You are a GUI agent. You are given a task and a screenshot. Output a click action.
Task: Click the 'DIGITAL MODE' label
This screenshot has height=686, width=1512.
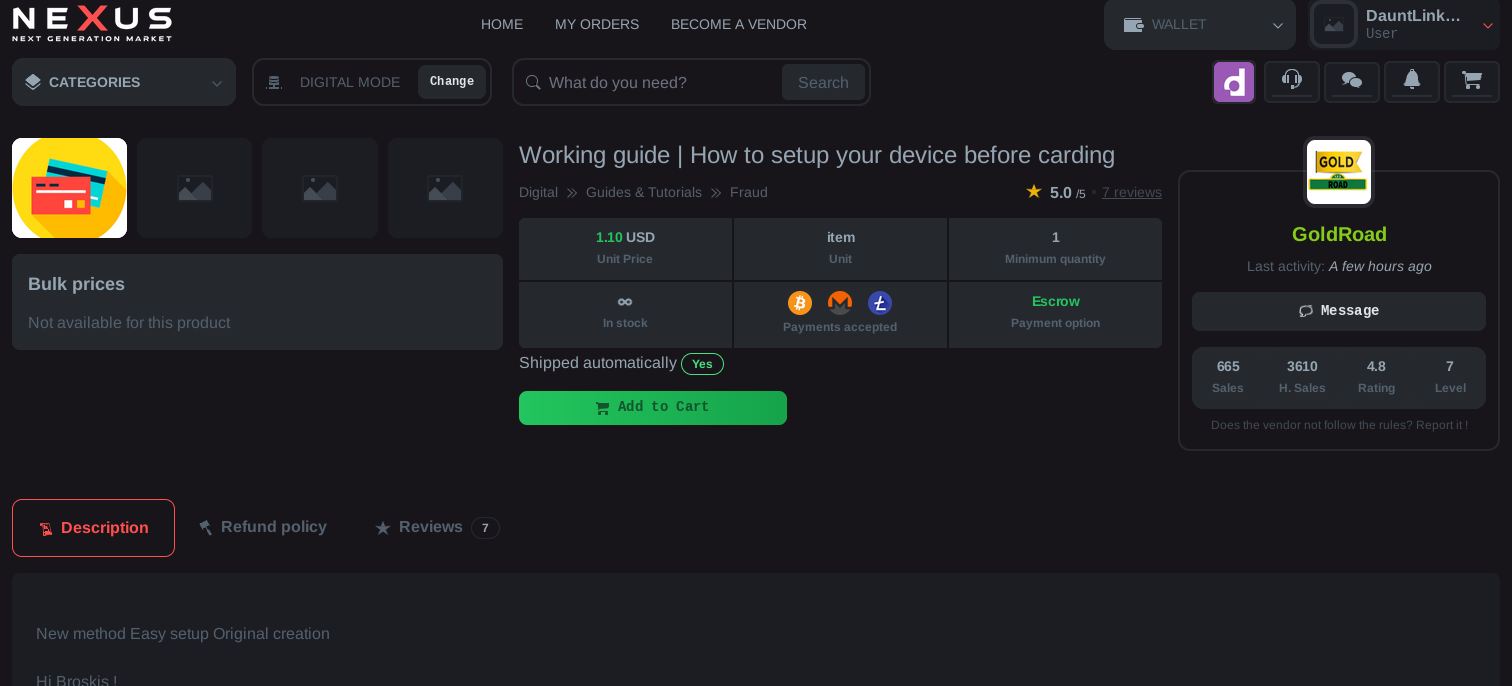tap(350, 82)
